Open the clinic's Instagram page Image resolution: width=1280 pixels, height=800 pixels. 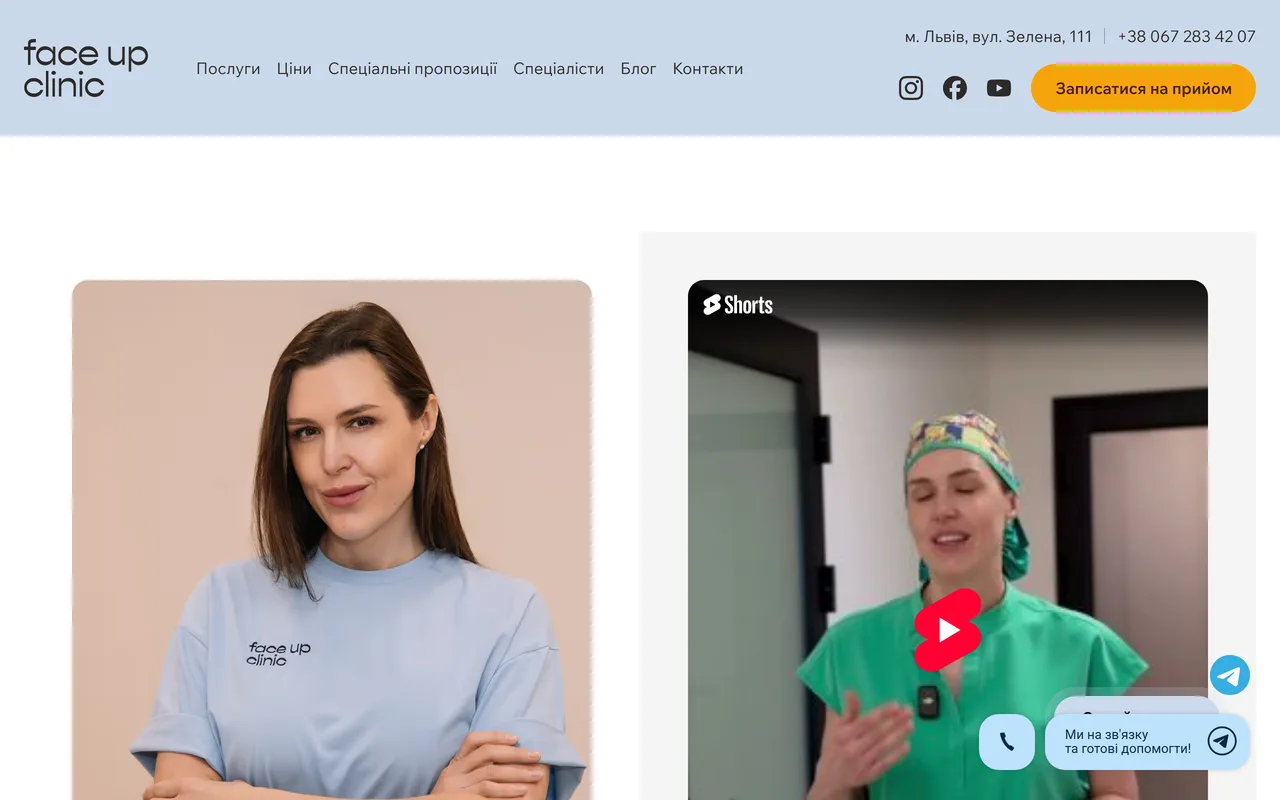pos(911,88)
